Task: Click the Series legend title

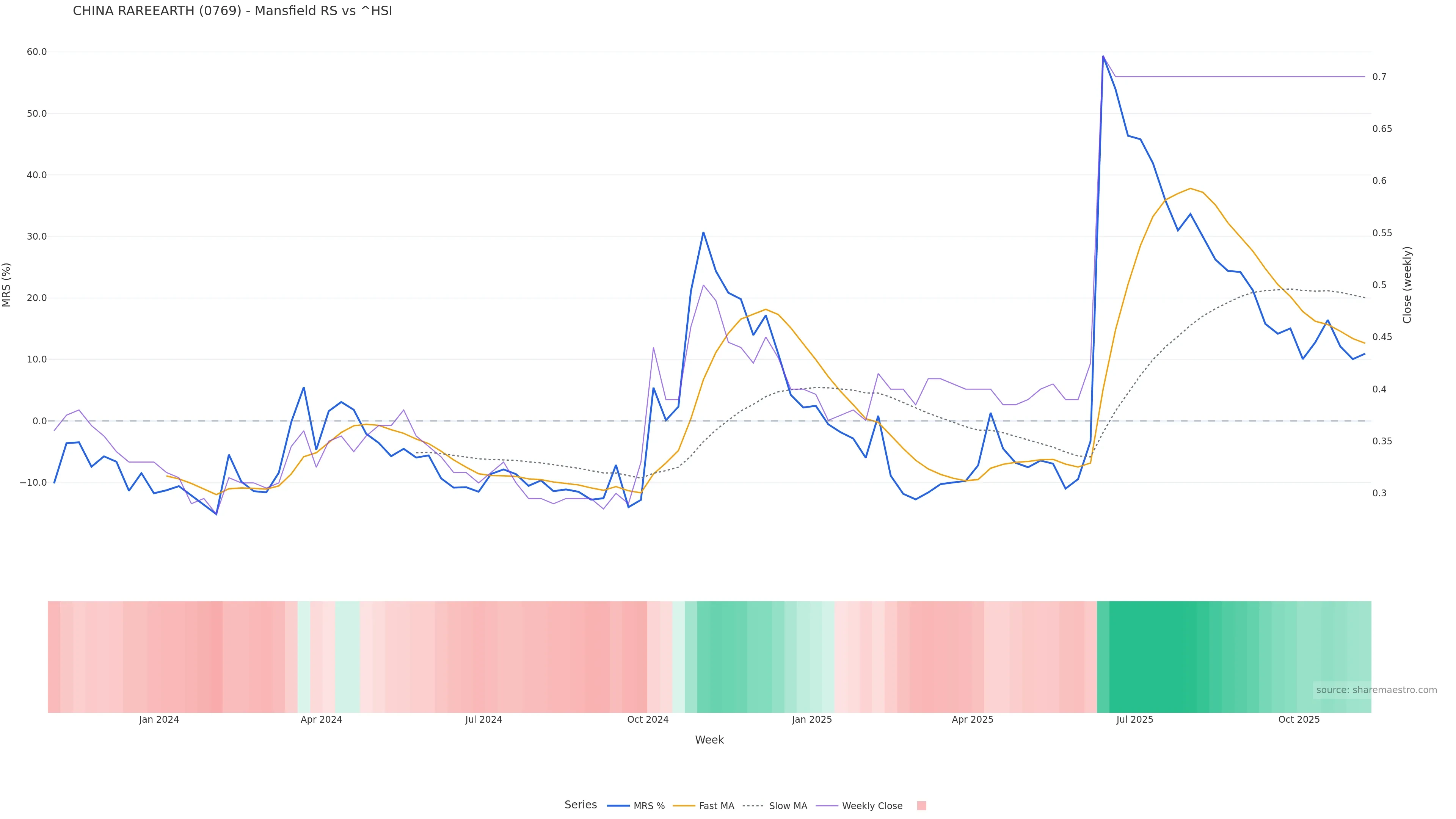Action: point(581,805)
